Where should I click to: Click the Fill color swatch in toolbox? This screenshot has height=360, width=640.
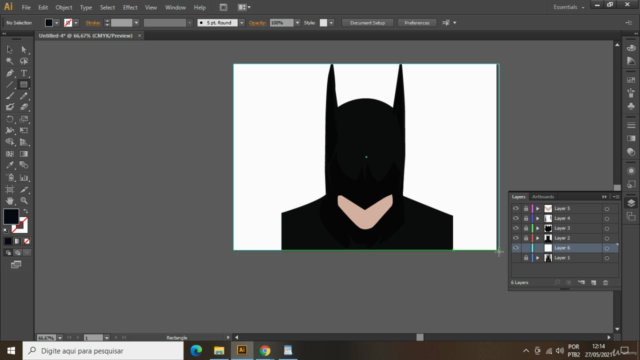click(11, 216)
